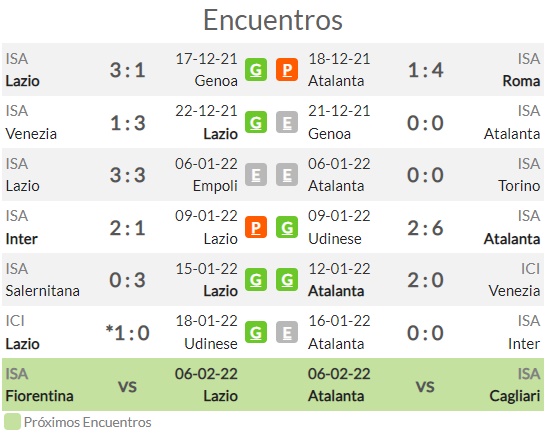This screenshot has width=545, height=433.
Task: Open the Fiorentina vs Lazio upcoming match
Action: (121, 385)
